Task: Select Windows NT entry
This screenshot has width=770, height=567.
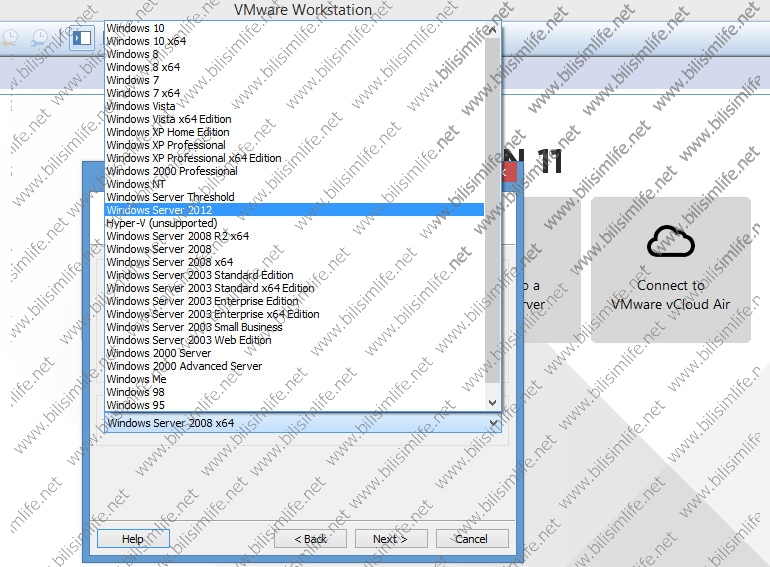Action: pos(294,184)
